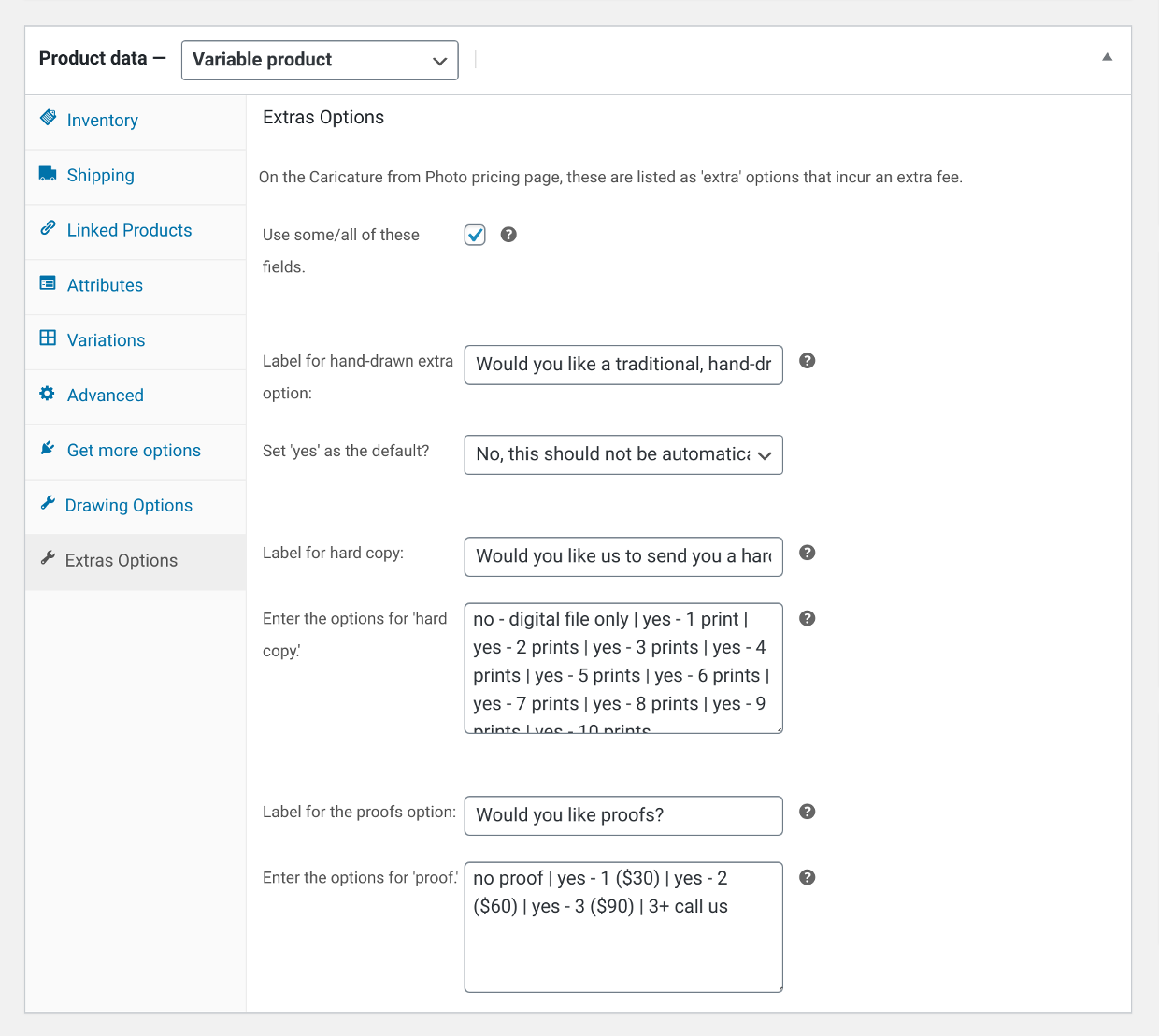Show help for 'Use some/all of these fields'
This screenshot has height=1036, width=1159.
click(508, 235)
